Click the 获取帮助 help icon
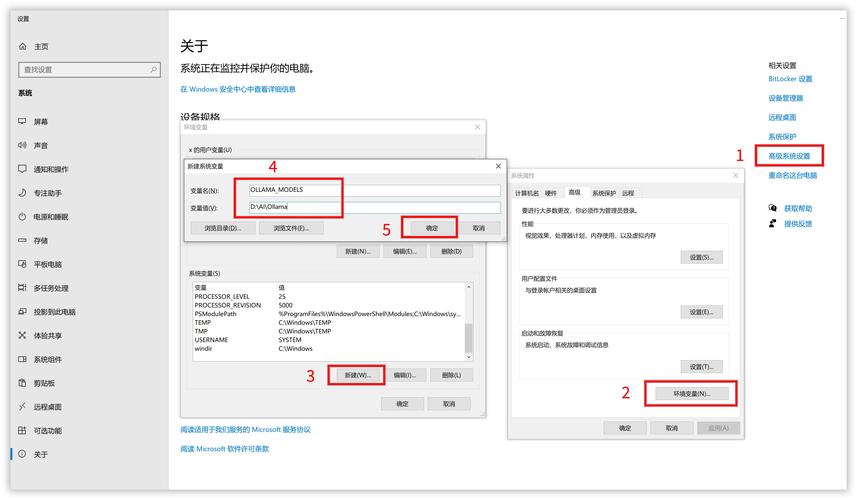857x500 pixels. [772, 208]
